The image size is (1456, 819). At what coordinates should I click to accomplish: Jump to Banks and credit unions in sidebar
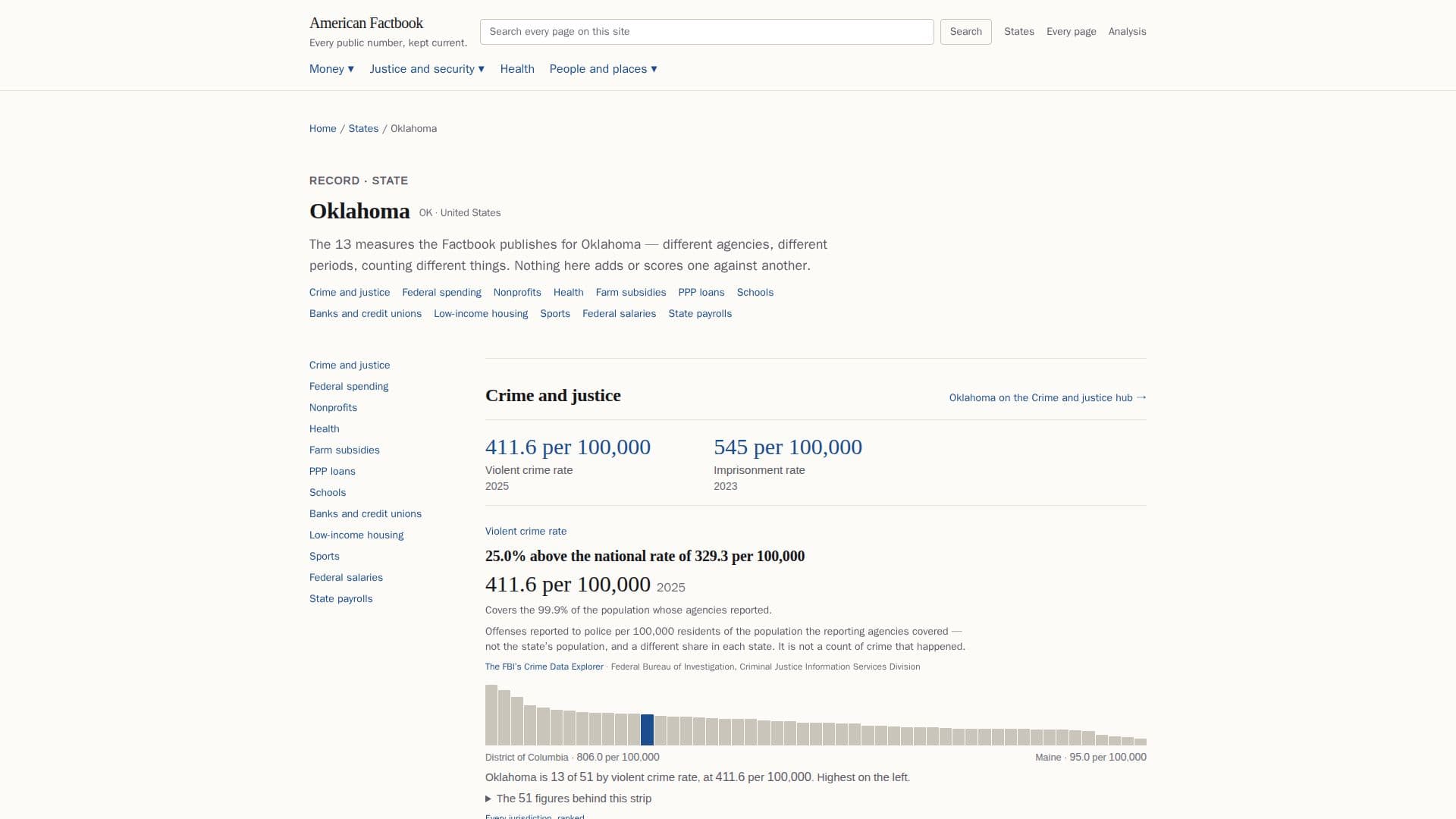pyautogui.click(x=366, y=514)
